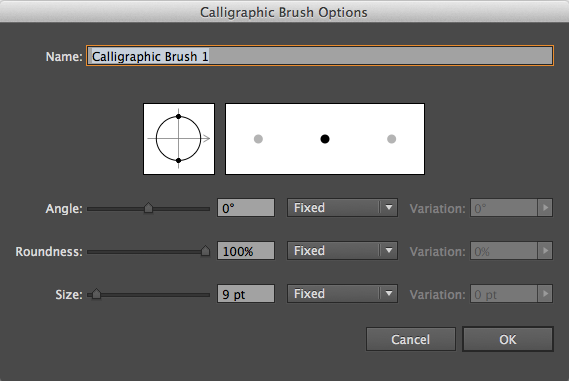This screenshot has height=381, width=569.
Task: Click the left gray variation sample dot
Action: (x=258, y=139)
